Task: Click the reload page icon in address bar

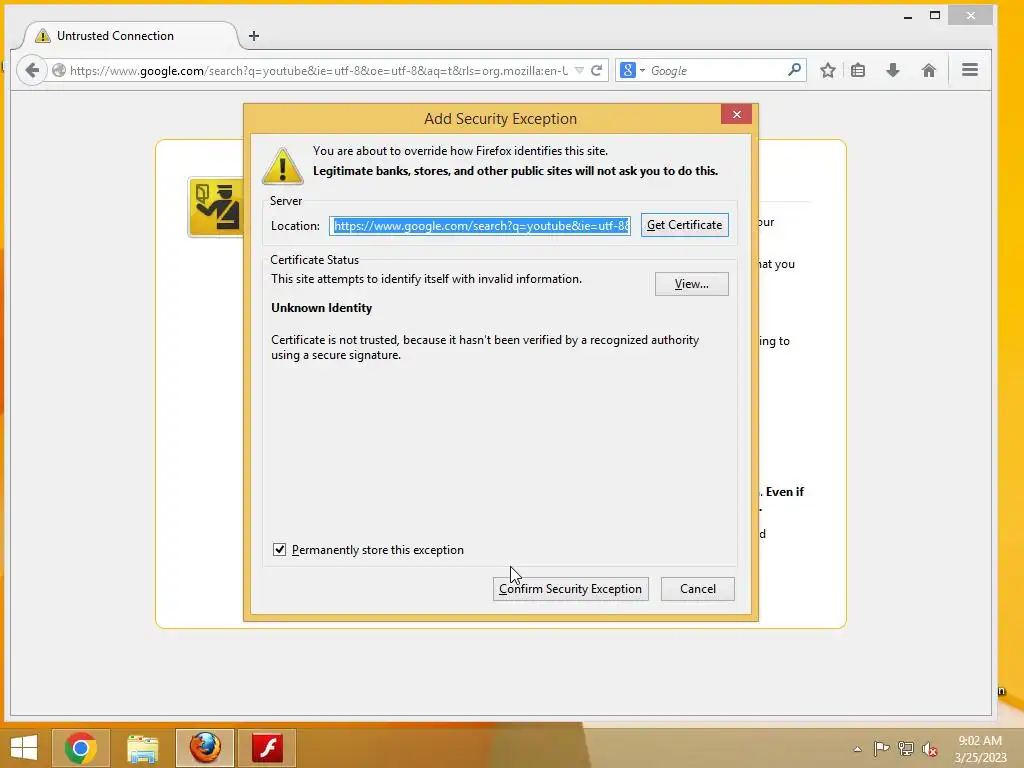Action: (596, 71)
